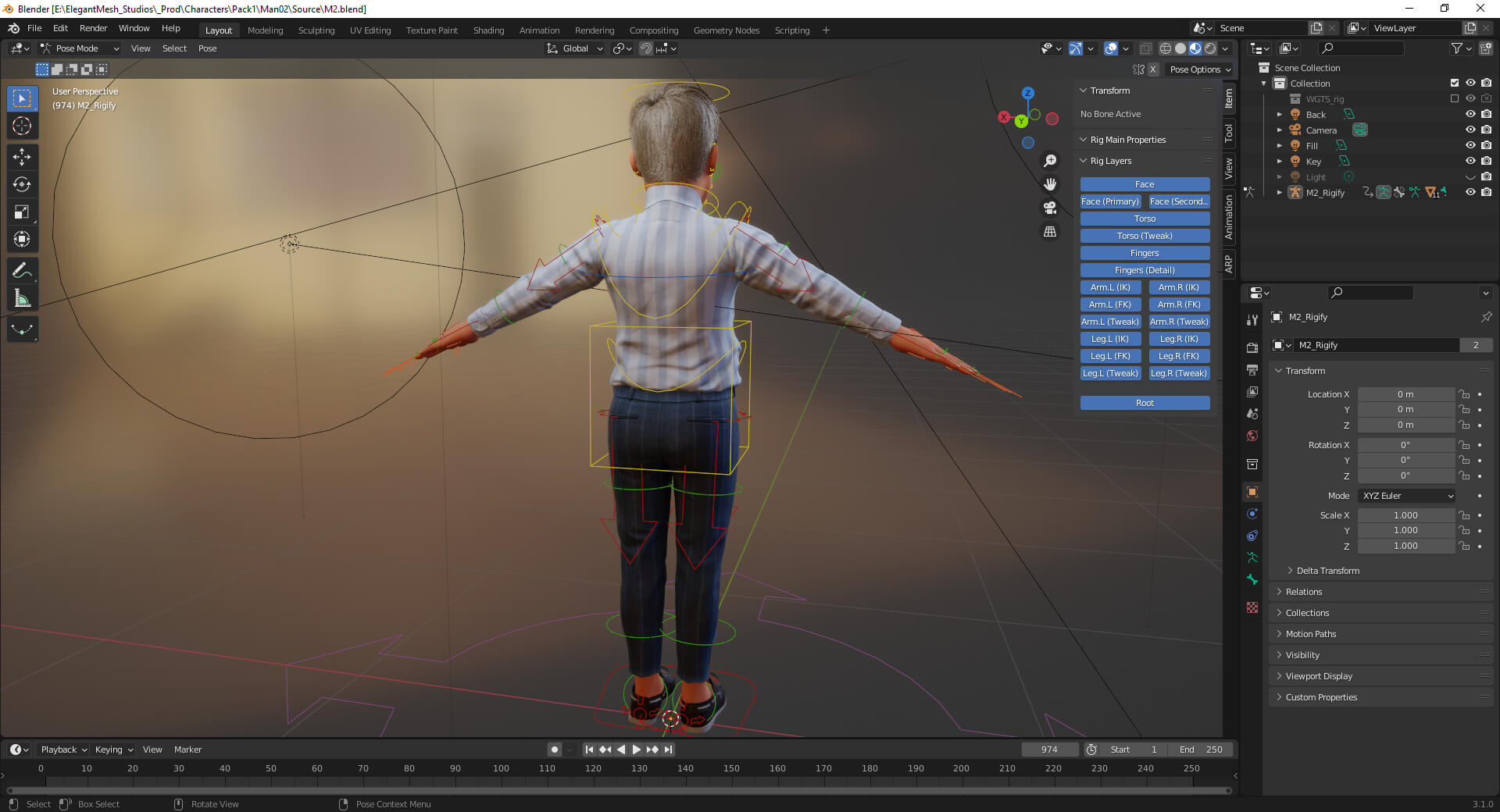Image resolution: width=1500 pixels, height=812 pixels.
Task: Click the Cursor tool icon
Action: click(x=22, y=126)
